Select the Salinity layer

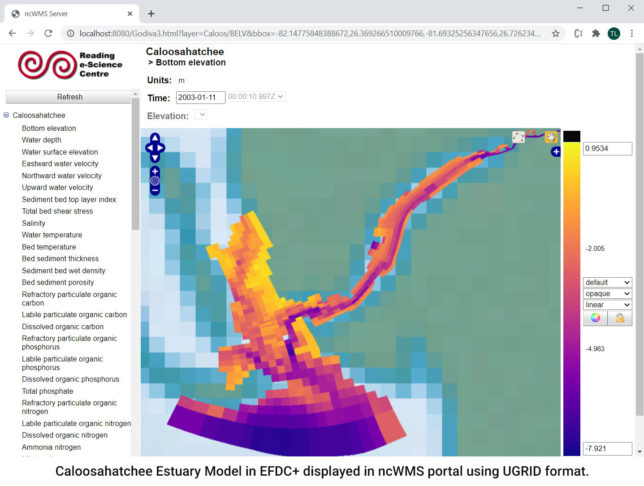[x=39, y=223]
